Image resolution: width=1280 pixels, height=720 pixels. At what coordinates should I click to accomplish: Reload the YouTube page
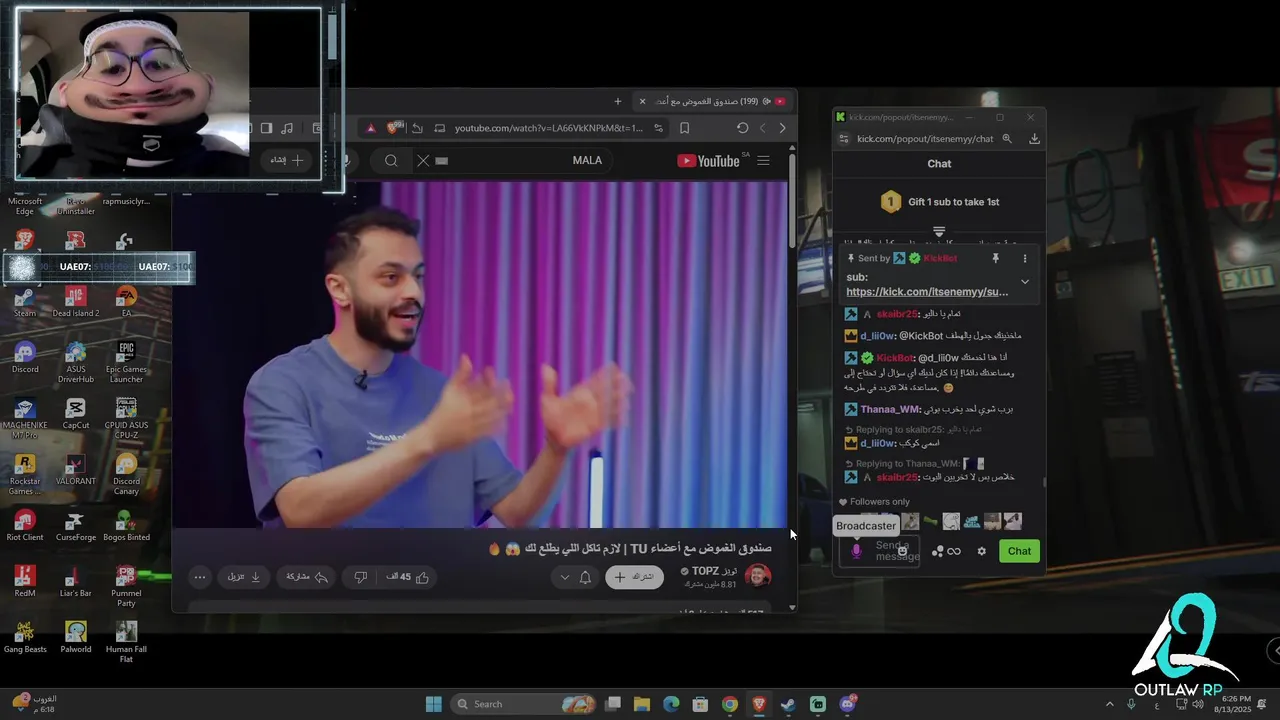pos(742,128)
